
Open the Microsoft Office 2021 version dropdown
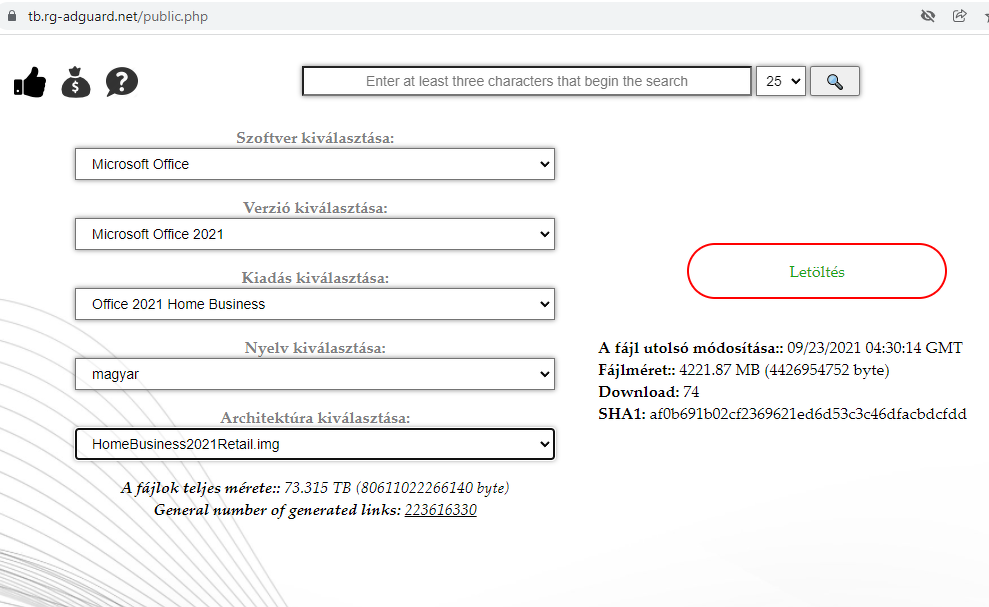tap(315, 234)
